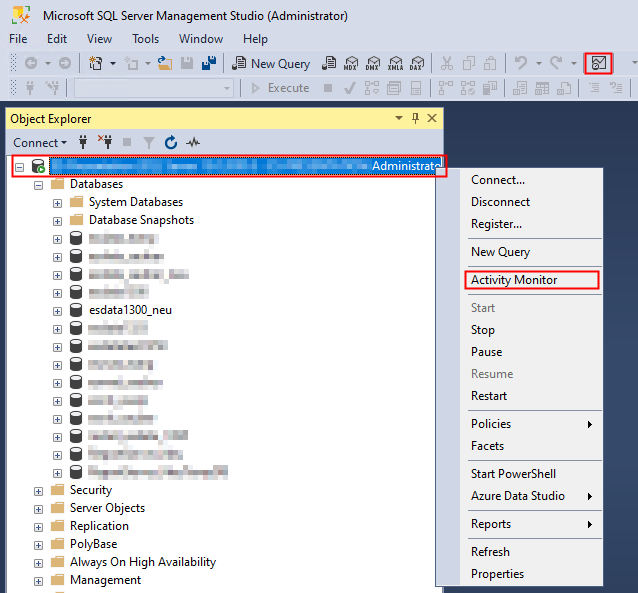Click the Navigate Backward arrow icon
This screenshot has width=638, height=593.
[x=31, y=63]
